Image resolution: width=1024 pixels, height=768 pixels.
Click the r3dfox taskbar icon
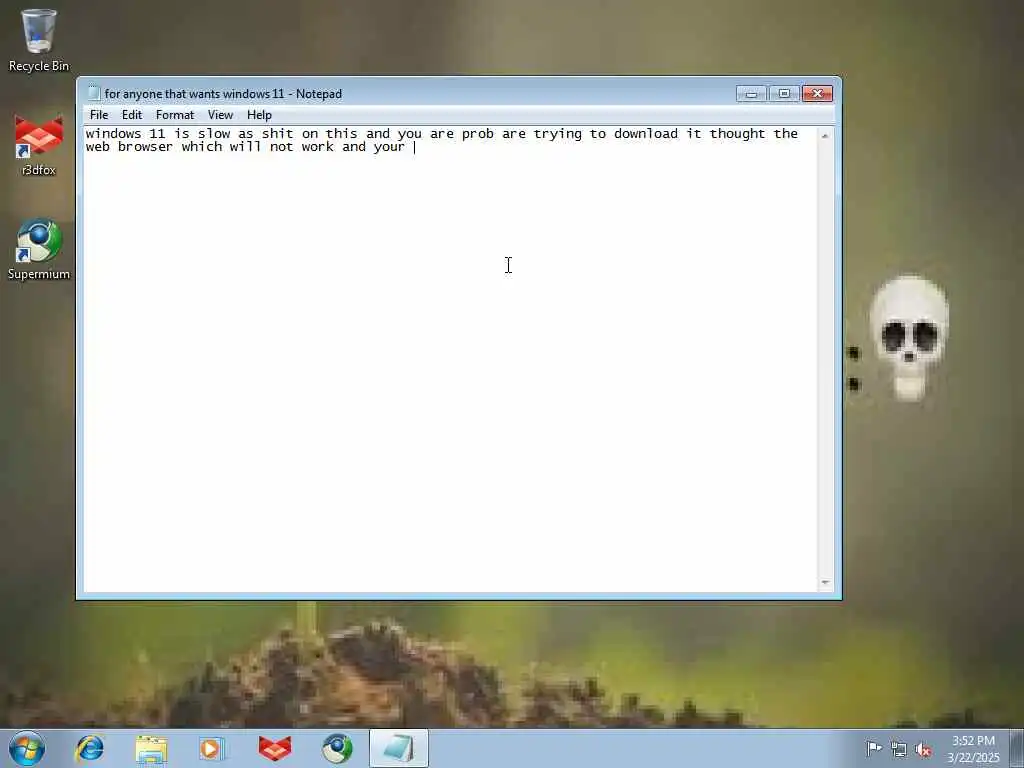(274, 748)
